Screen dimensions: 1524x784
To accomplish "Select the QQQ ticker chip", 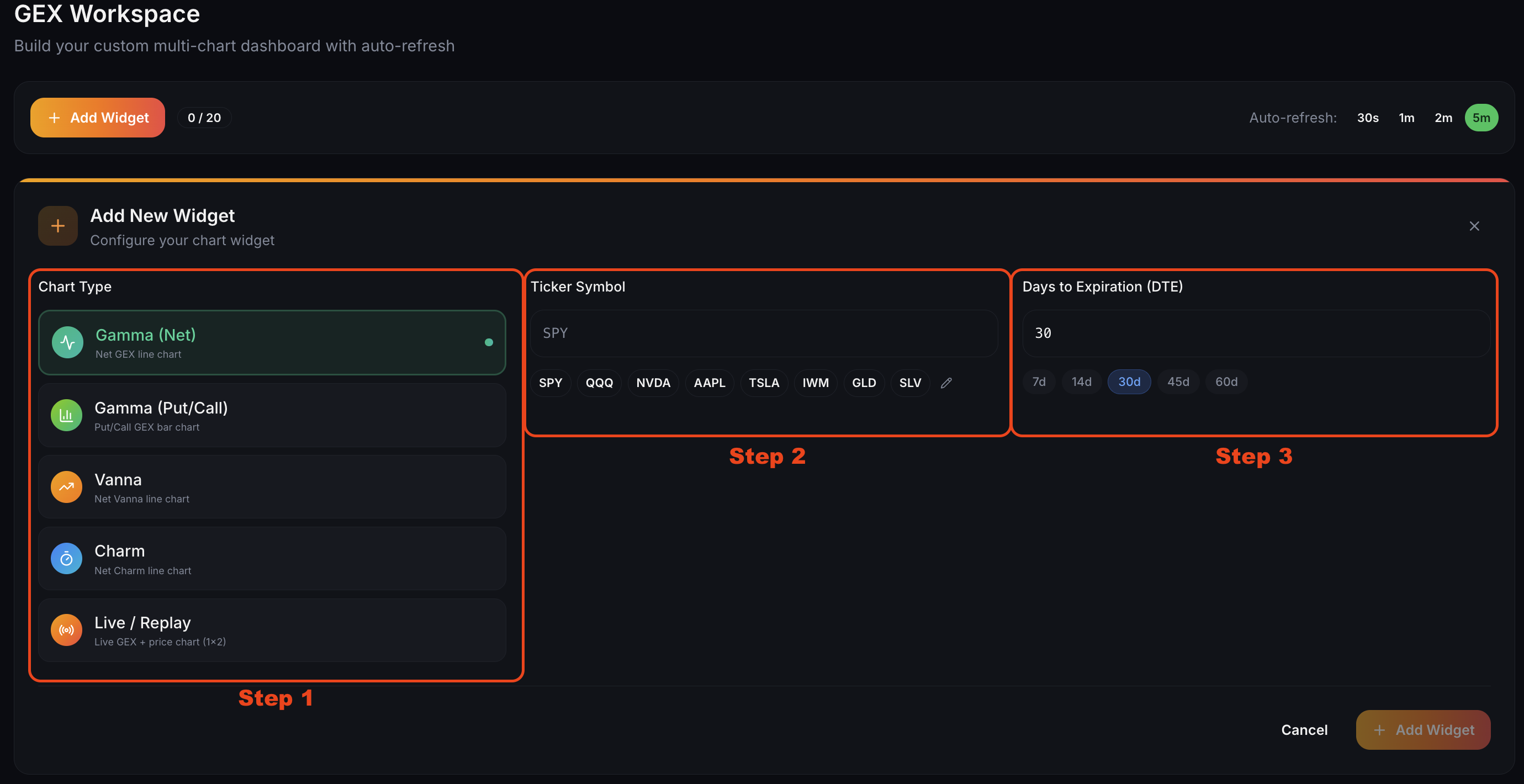I will pos(599,383).
